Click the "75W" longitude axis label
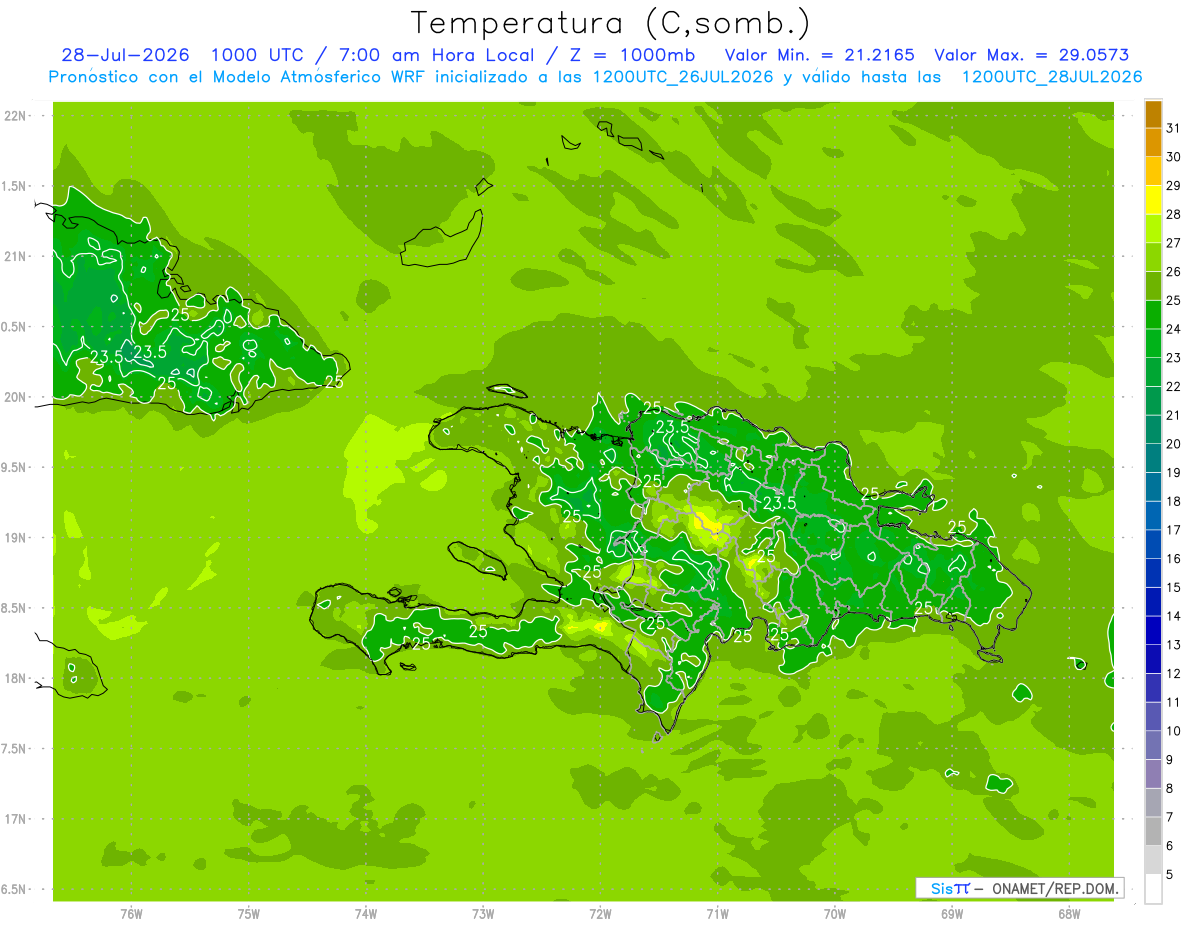The image size is (1200, 927). point(248,914)
